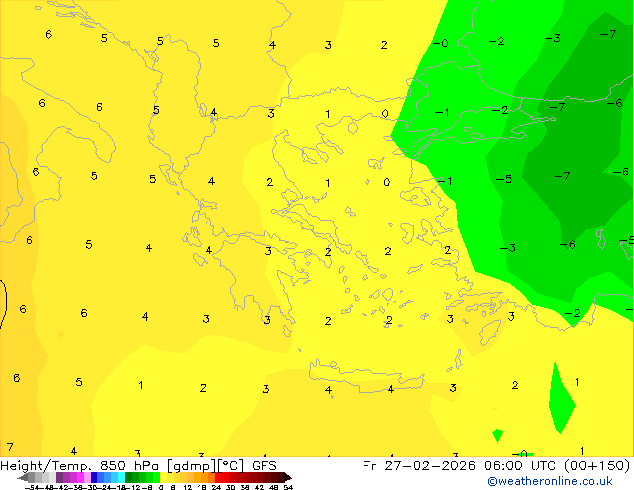Click the "[°C]" unit label

click(231, 466)
